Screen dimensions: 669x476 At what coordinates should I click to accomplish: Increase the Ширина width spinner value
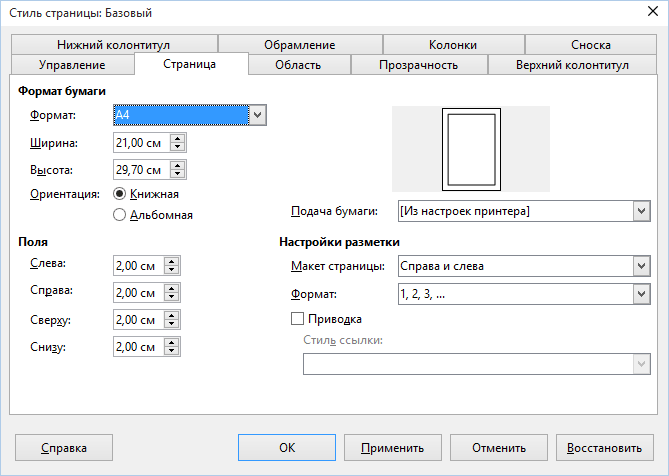(177, 138)
